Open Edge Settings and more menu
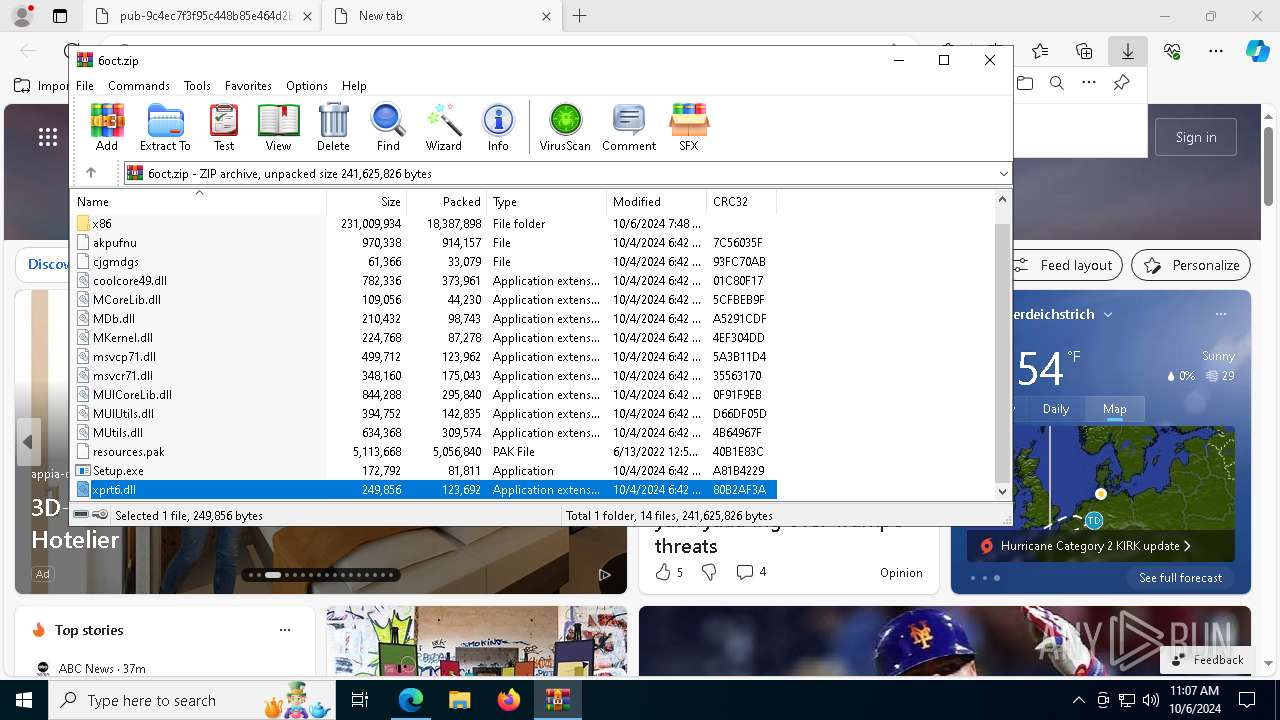The height and width of the screenshot is (720, 1280). pos(1215,51)
